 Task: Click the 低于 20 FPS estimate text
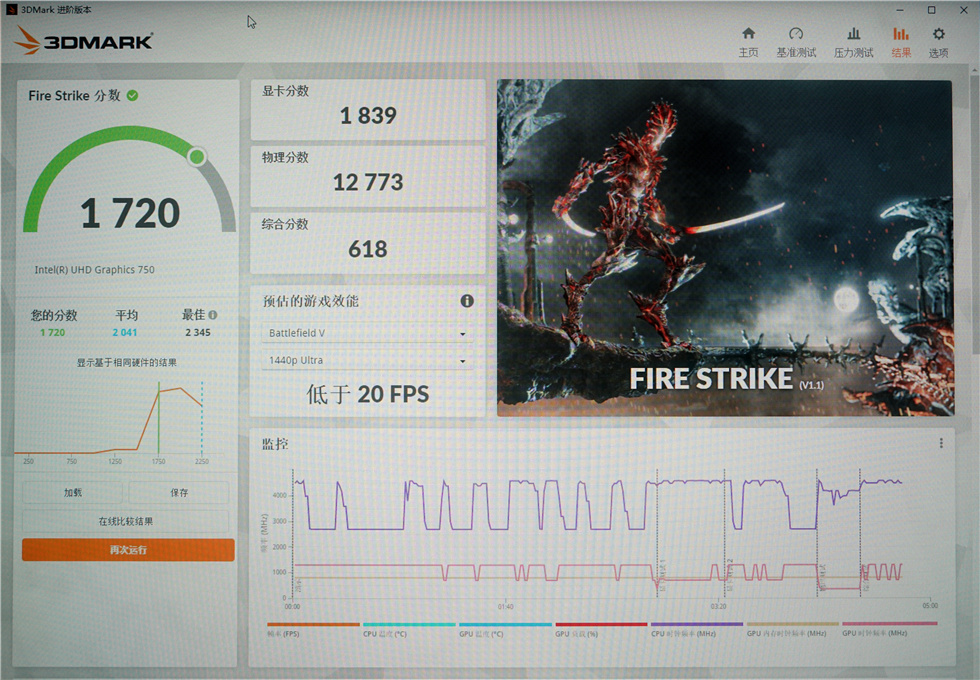[x=368, y=394]
